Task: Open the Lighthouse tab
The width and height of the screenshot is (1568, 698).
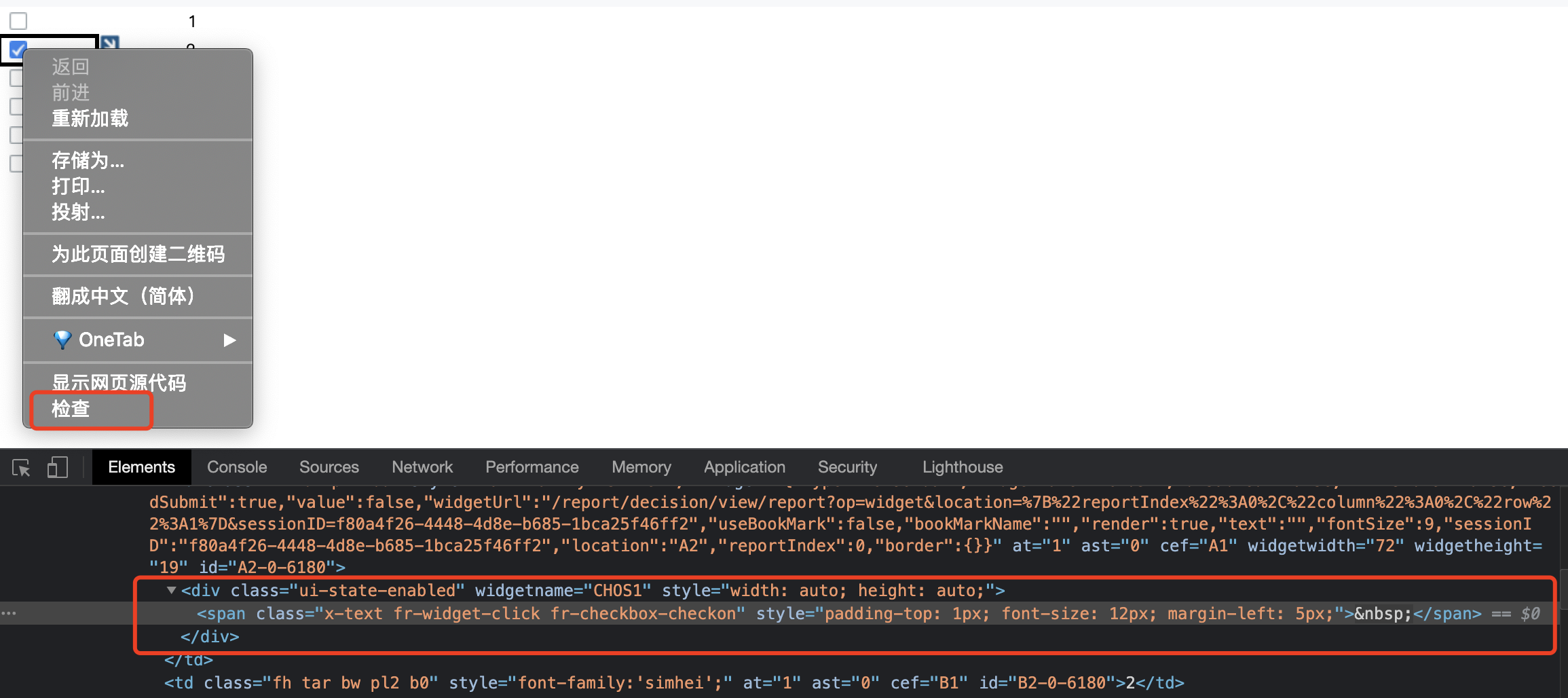Action: tap(962, 467)
